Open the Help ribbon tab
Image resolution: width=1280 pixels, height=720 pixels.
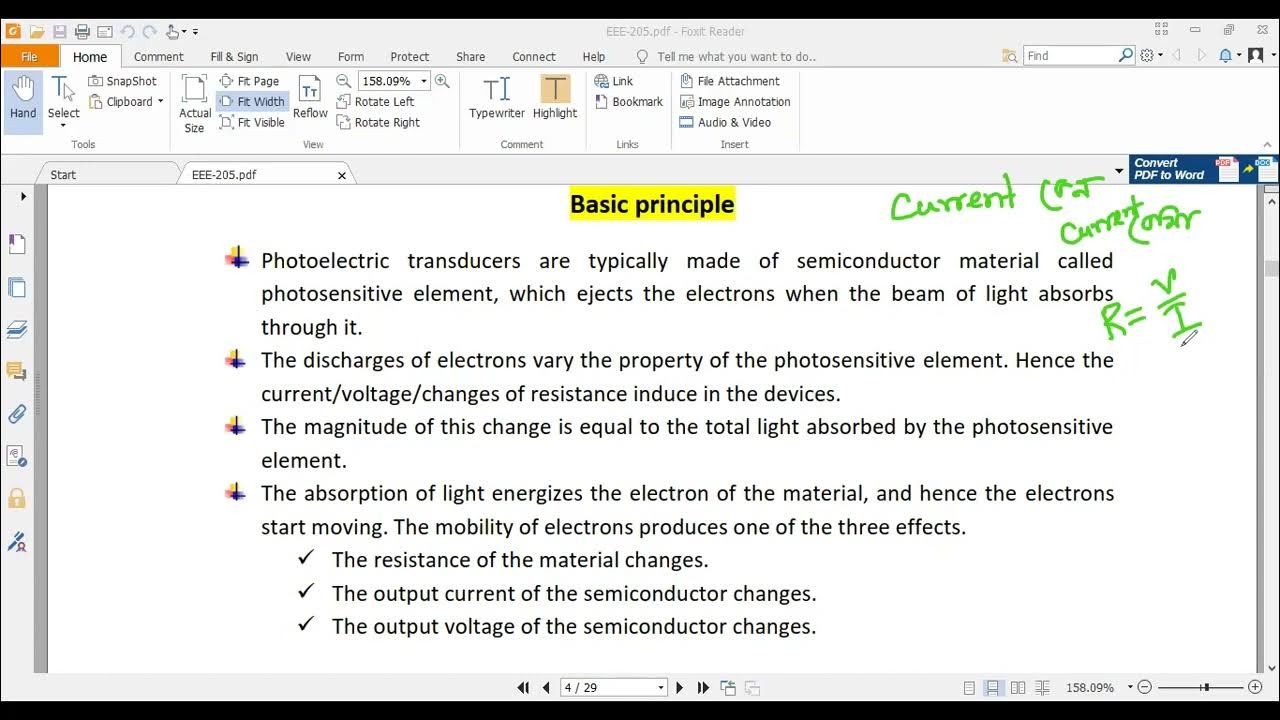click(594, 57)
